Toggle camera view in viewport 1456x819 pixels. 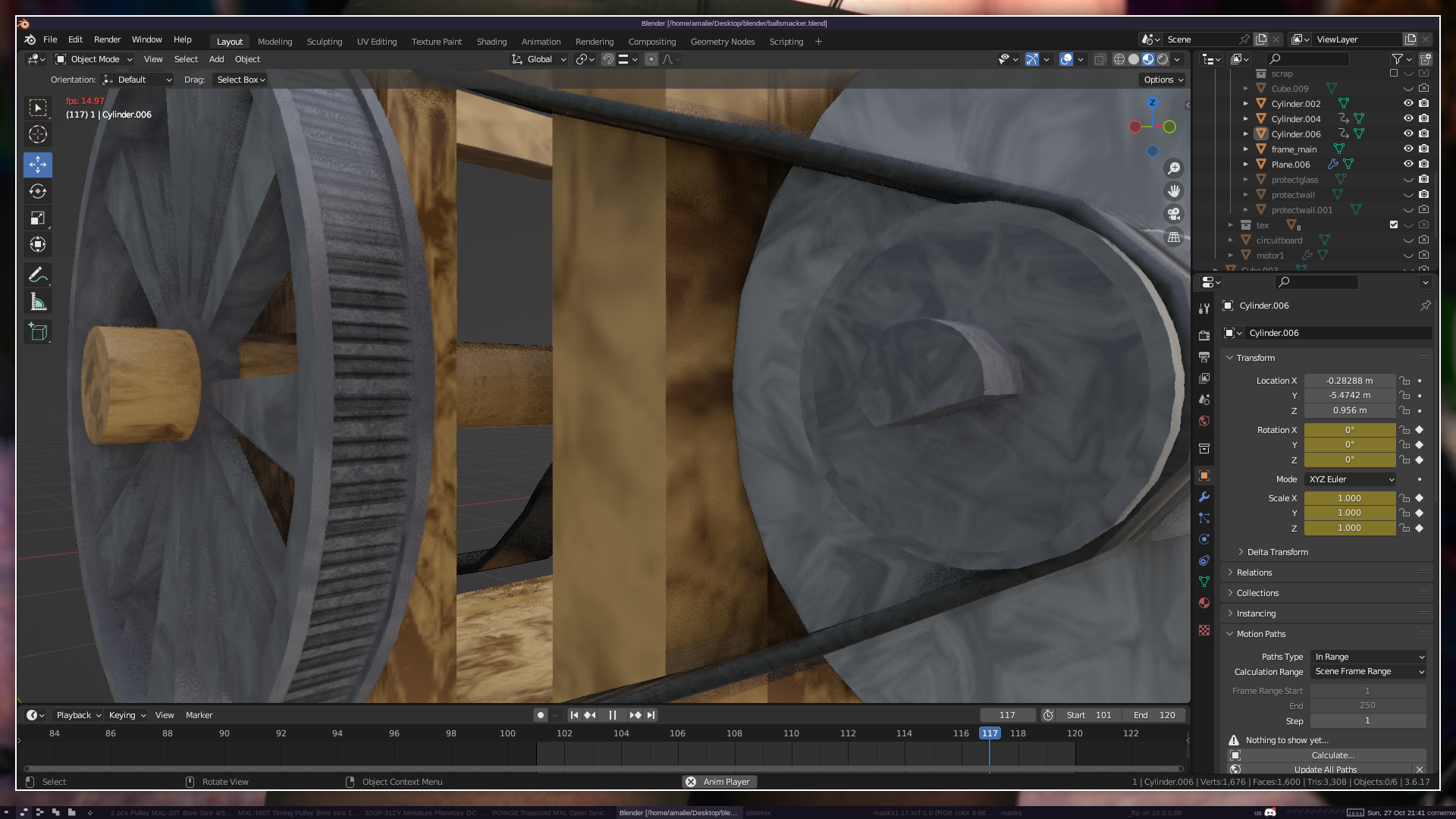[1174, 214]
